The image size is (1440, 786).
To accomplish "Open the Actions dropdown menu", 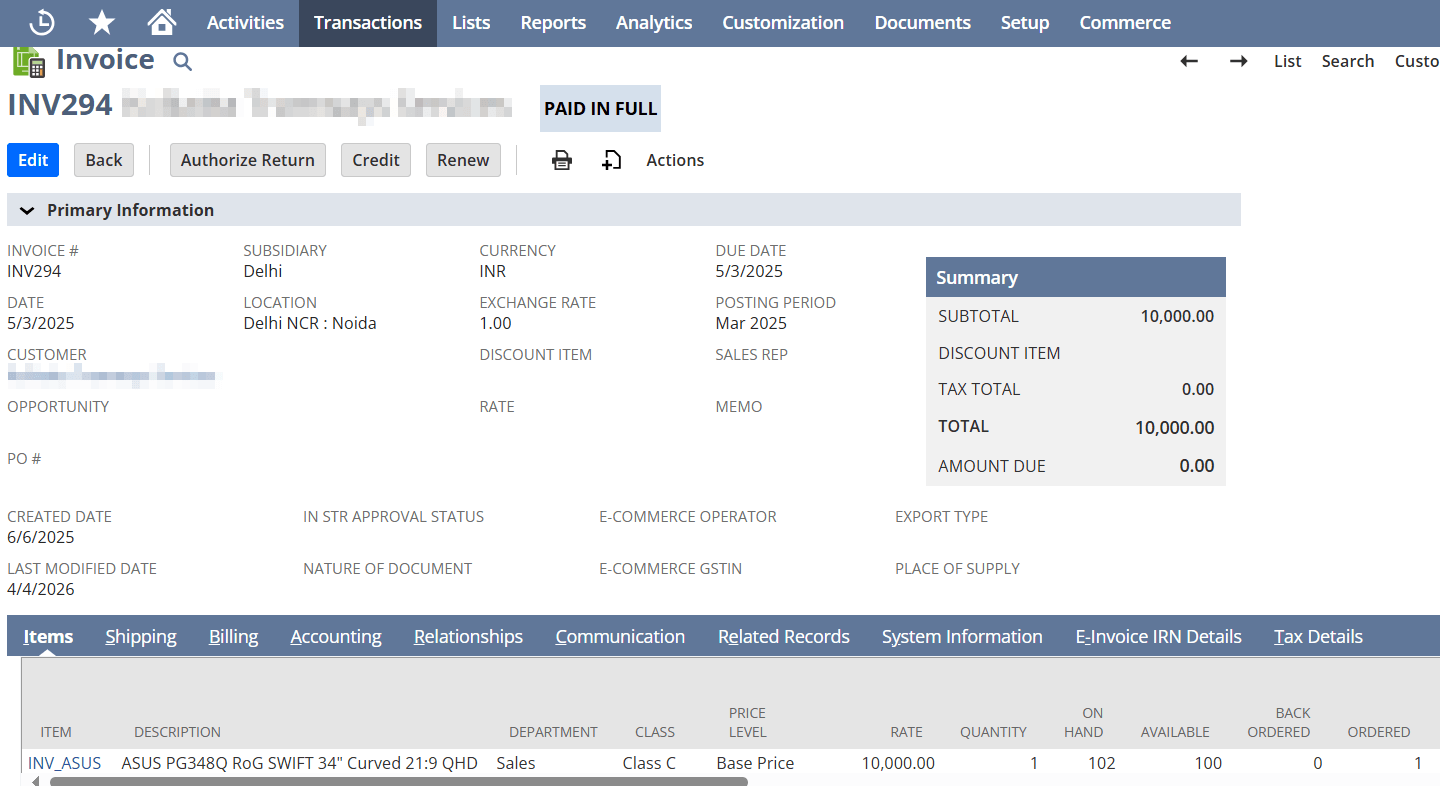I will pyautogui.click(x=674, y=160).
